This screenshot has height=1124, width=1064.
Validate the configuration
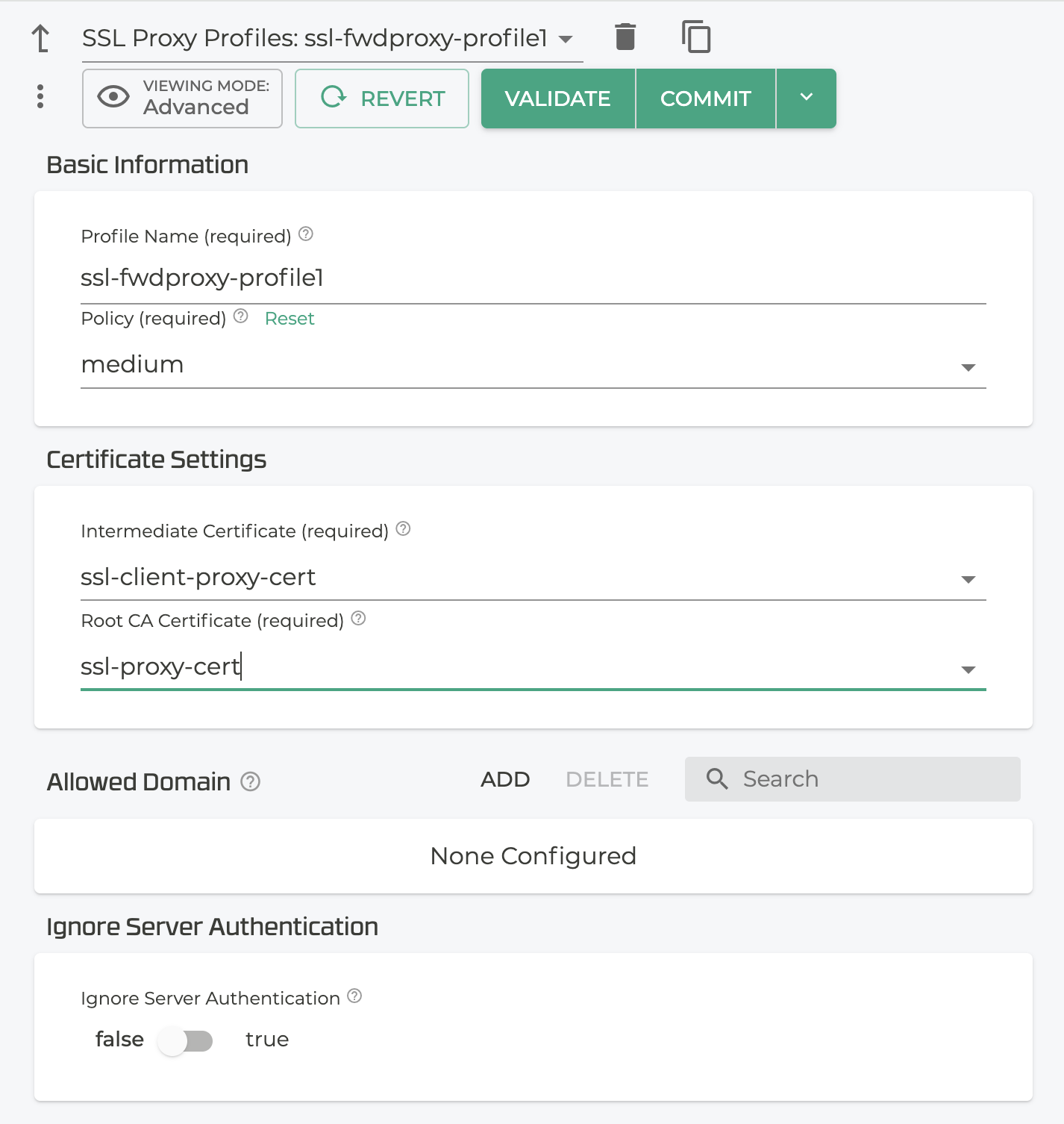click(x=558, y=99)
